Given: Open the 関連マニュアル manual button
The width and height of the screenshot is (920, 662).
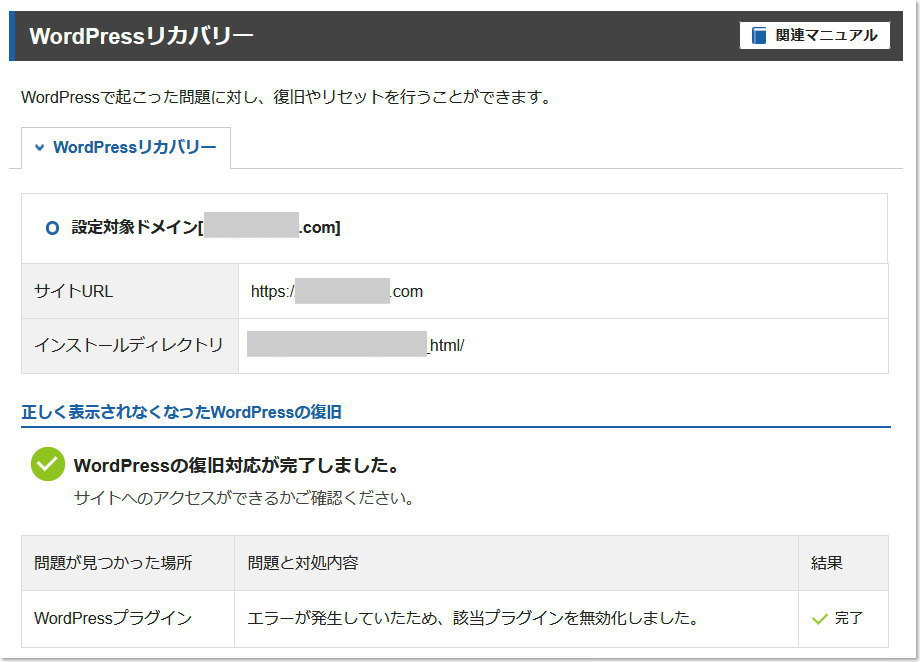Looking at the screenshot, I should point(814,35).
